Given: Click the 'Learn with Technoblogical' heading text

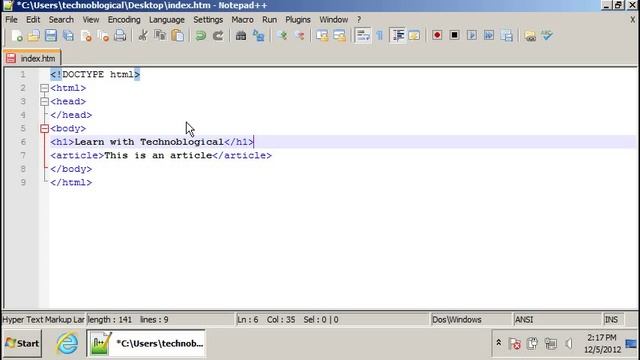Looking at the screenshot, I should (149, 142).
